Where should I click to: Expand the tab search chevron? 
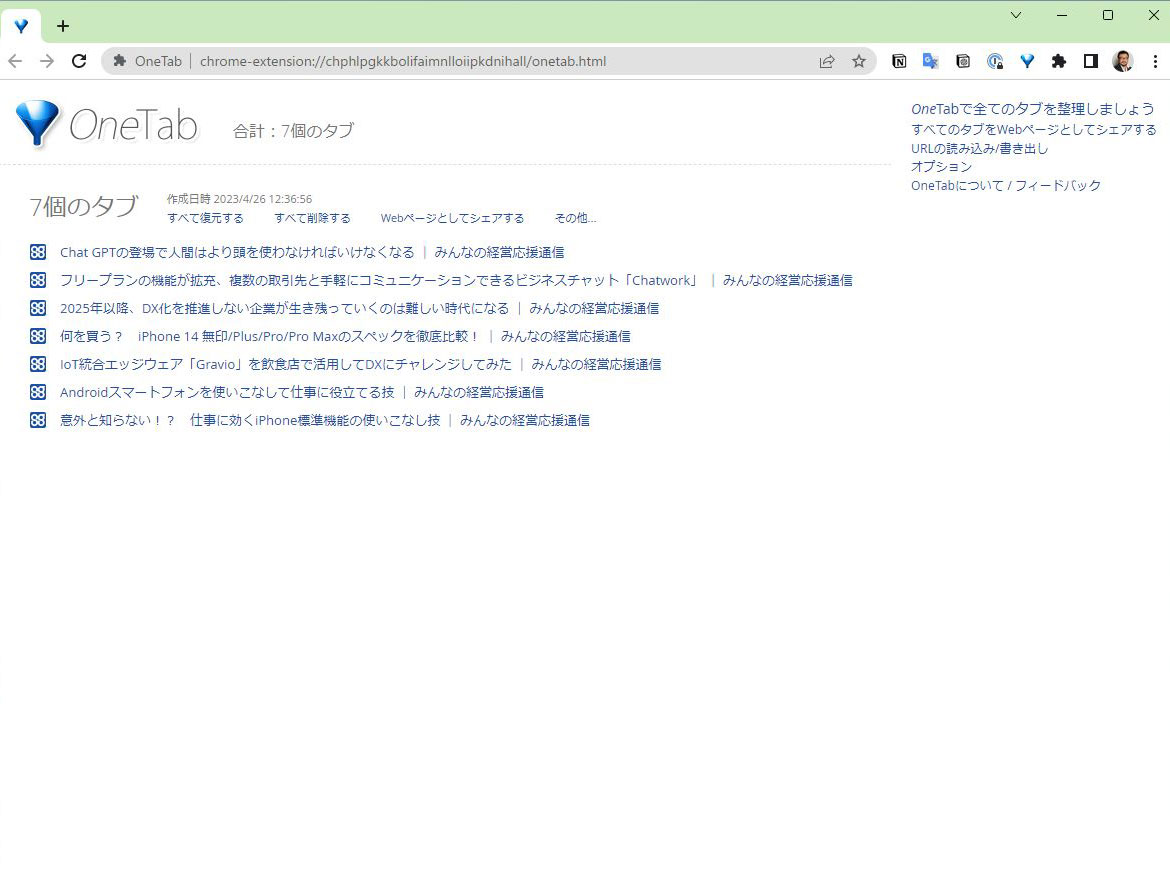(x=1016, y=15)
